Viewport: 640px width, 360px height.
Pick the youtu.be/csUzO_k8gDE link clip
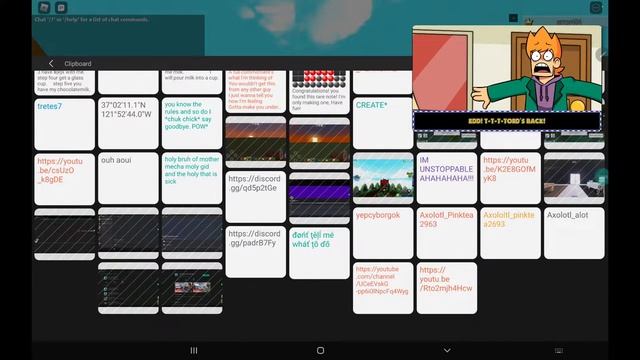click(x=64, y=179)
